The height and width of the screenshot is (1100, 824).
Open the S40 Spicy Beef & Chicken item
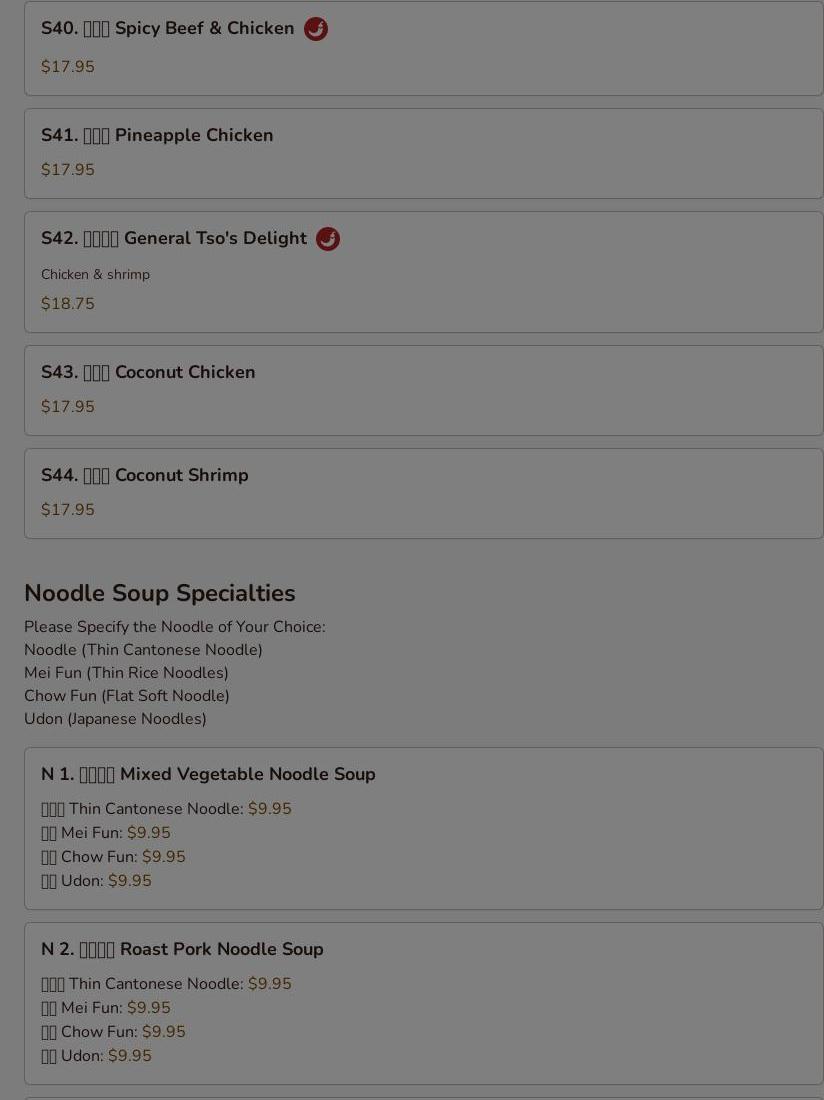424,48
